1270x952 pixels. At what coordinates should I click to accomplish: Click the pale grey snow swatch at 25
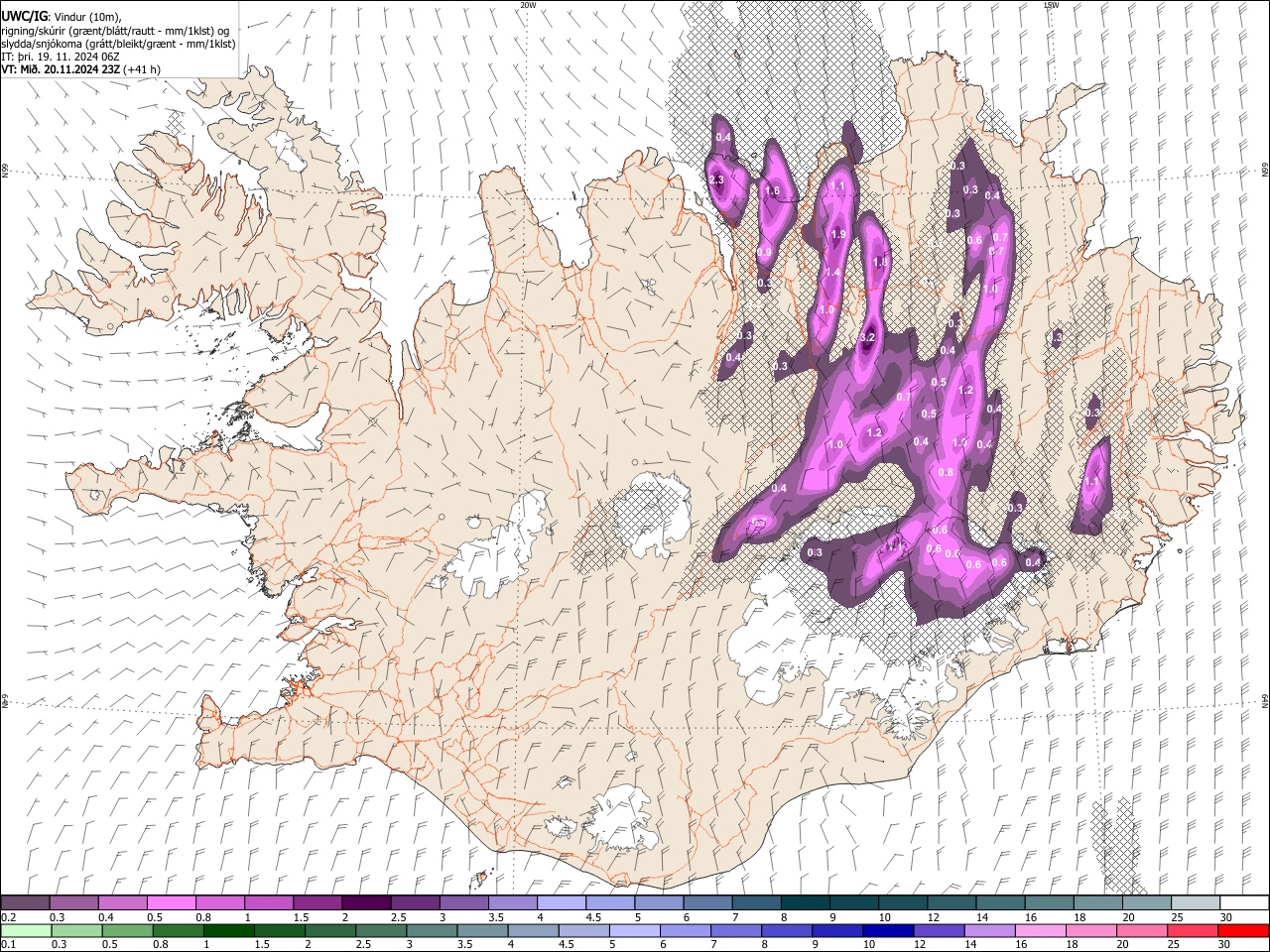click(1196, 902)
